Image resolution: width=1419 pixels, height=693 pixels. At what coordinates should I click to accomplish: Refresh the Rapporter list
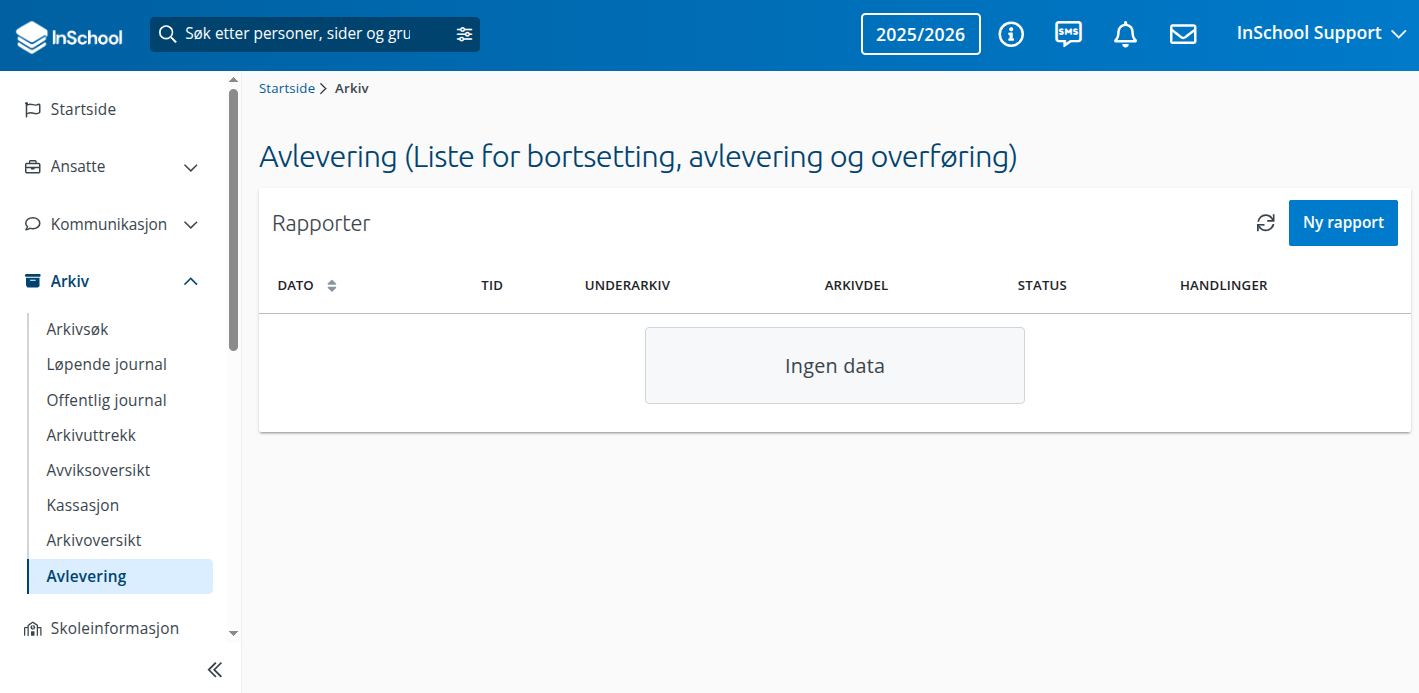pyautogui.click(x=1266, y=223)
